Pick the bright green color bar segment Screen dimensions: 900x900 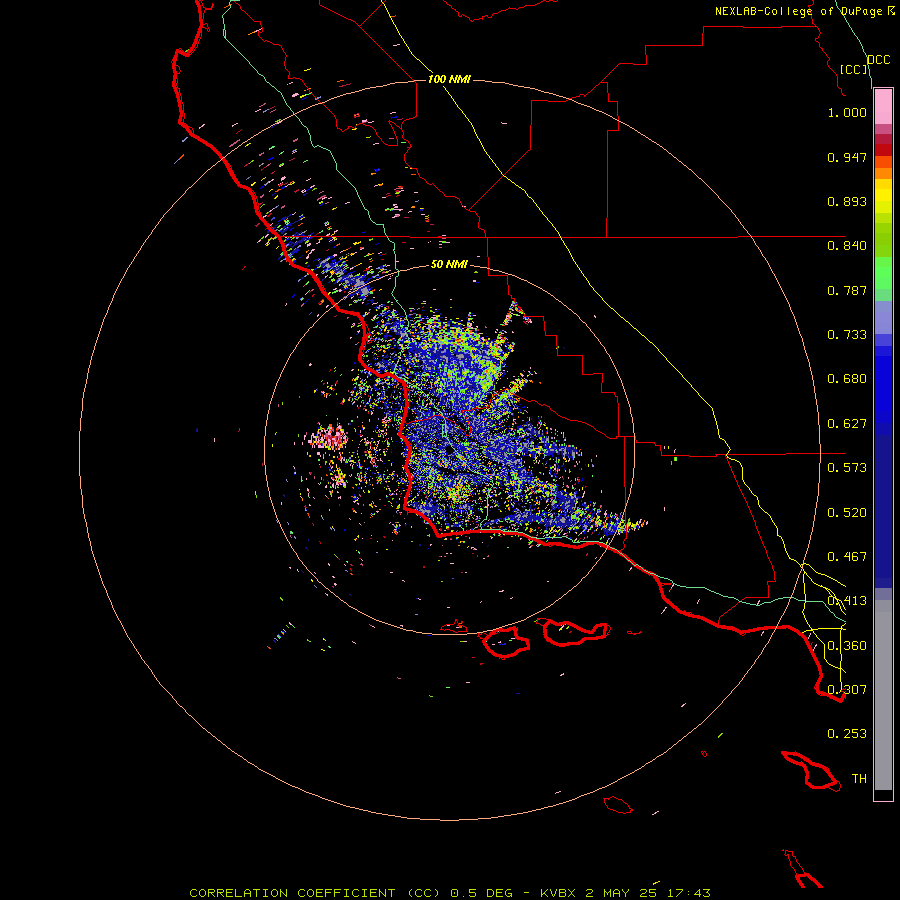click(883, 273)
